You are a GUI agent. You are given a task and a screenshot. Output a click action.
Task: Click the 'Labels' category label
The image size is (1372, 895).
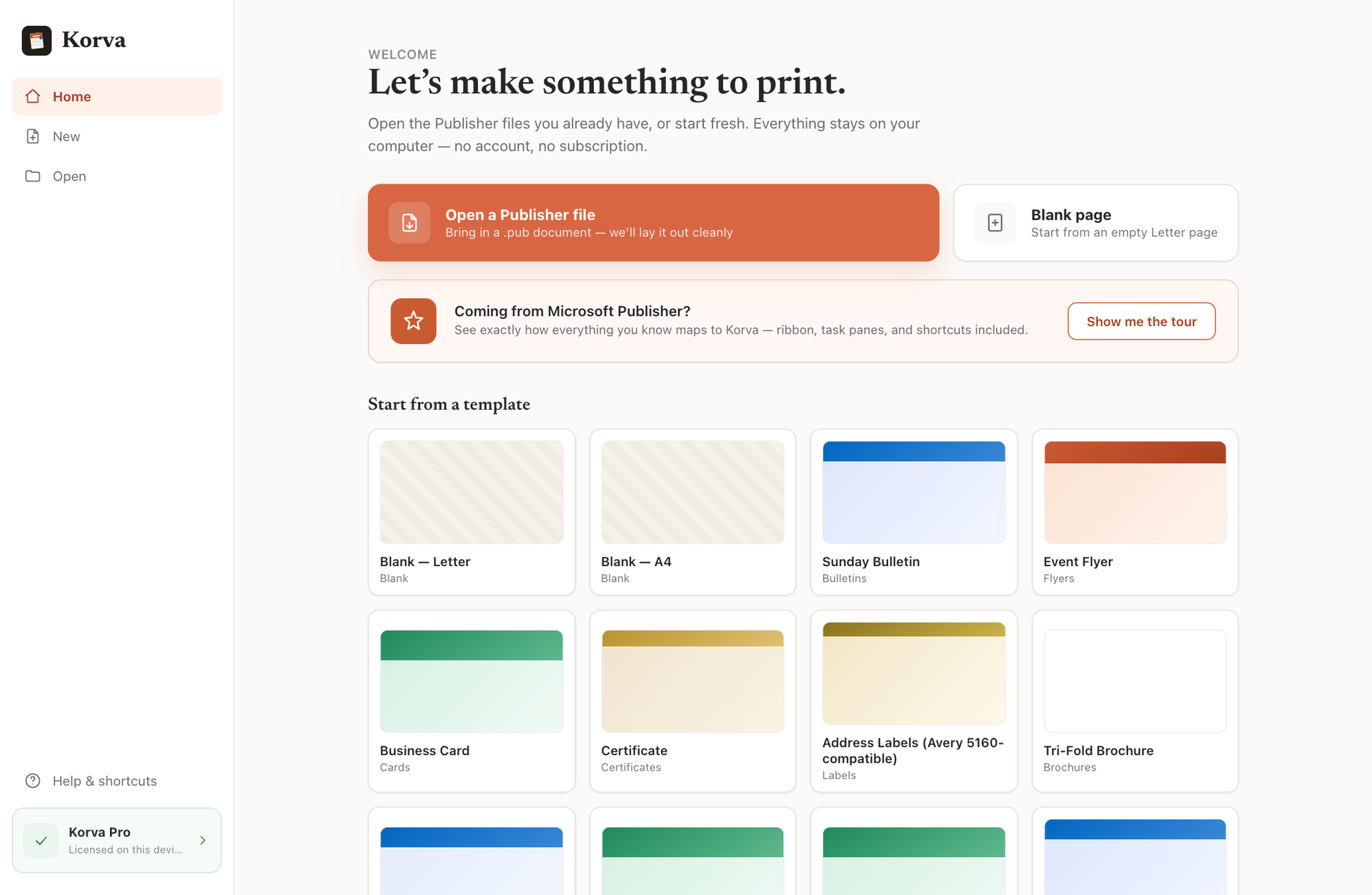pyautogui.click(x=839, y=775)
